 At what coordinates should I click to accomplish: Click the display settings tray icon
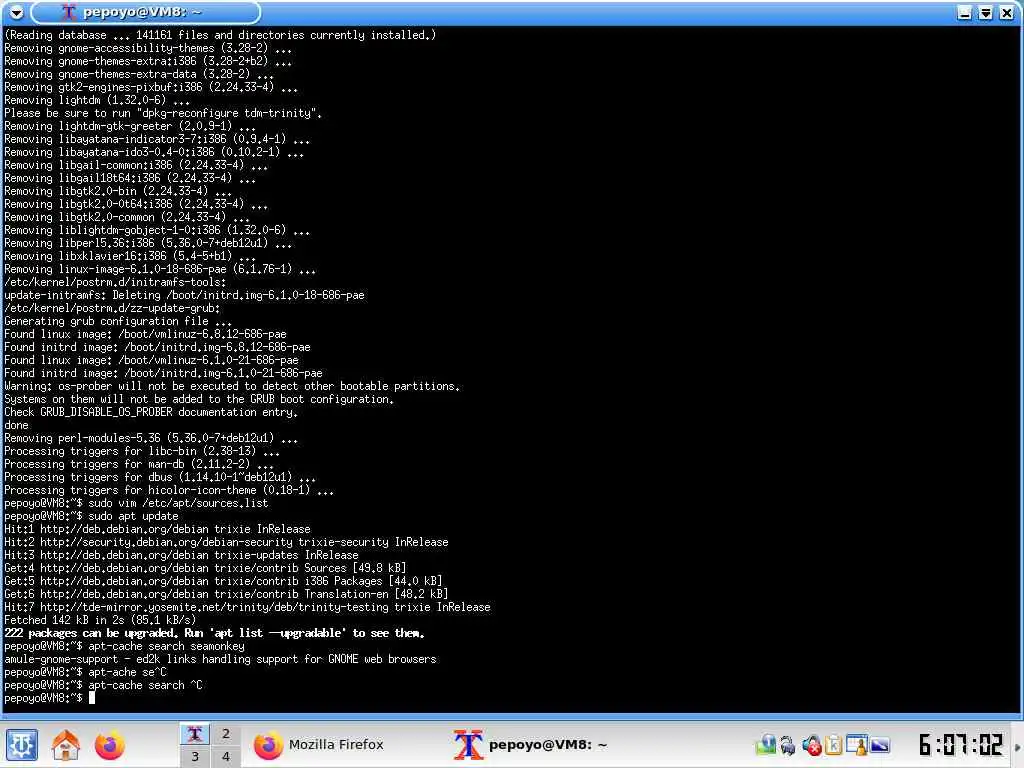point(880,745)
